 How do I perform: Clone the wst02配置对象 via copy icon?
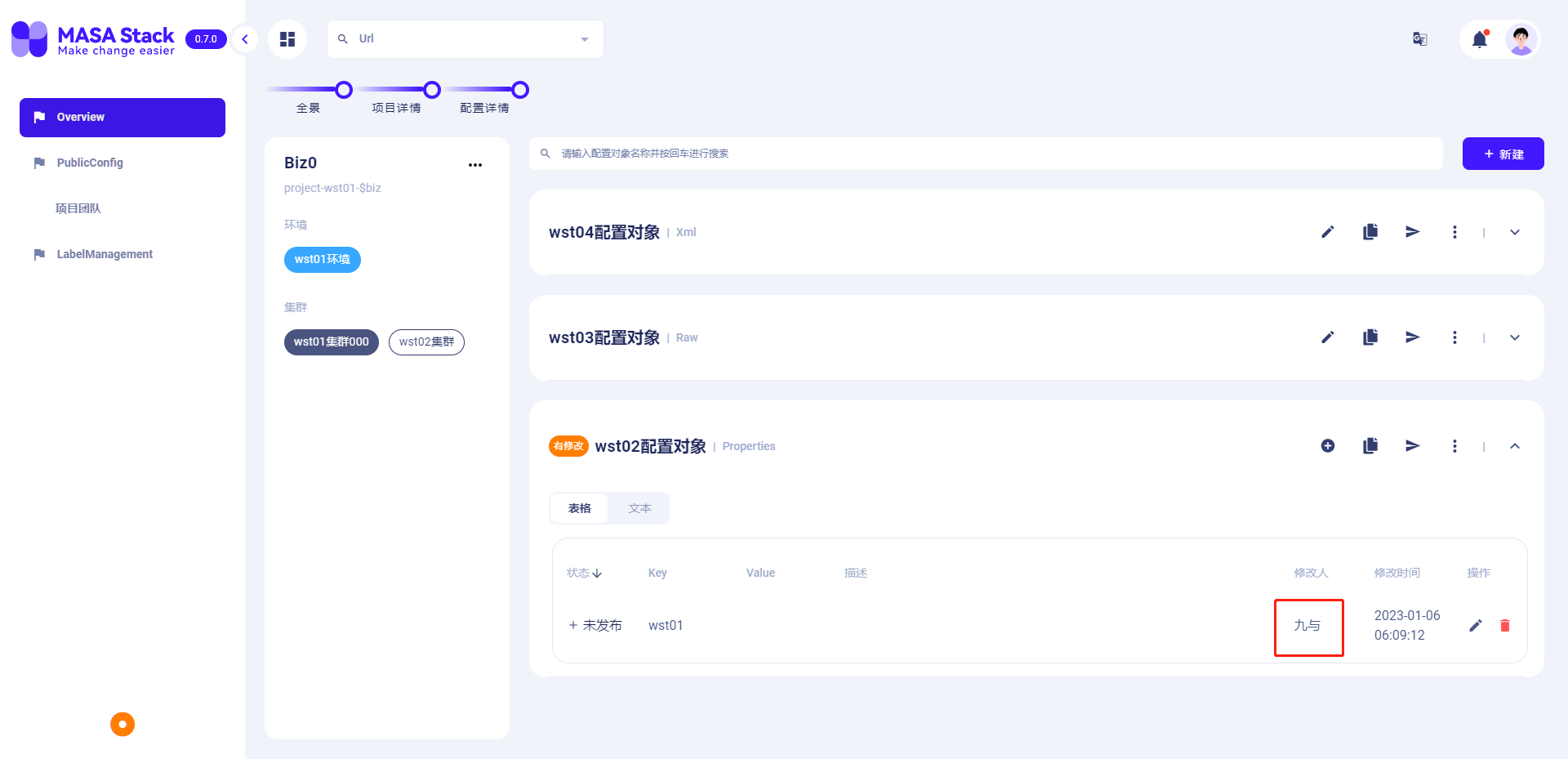click(1370, 446)
